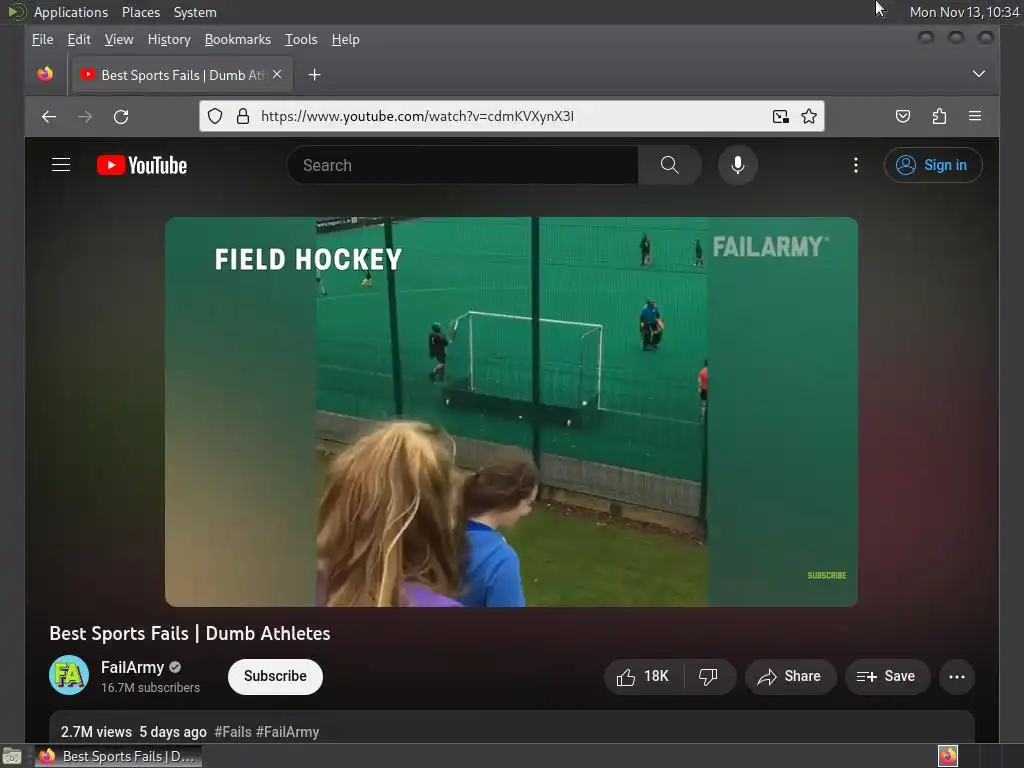Open the History menu
1024x768 pixels.
tap(169, 40)
